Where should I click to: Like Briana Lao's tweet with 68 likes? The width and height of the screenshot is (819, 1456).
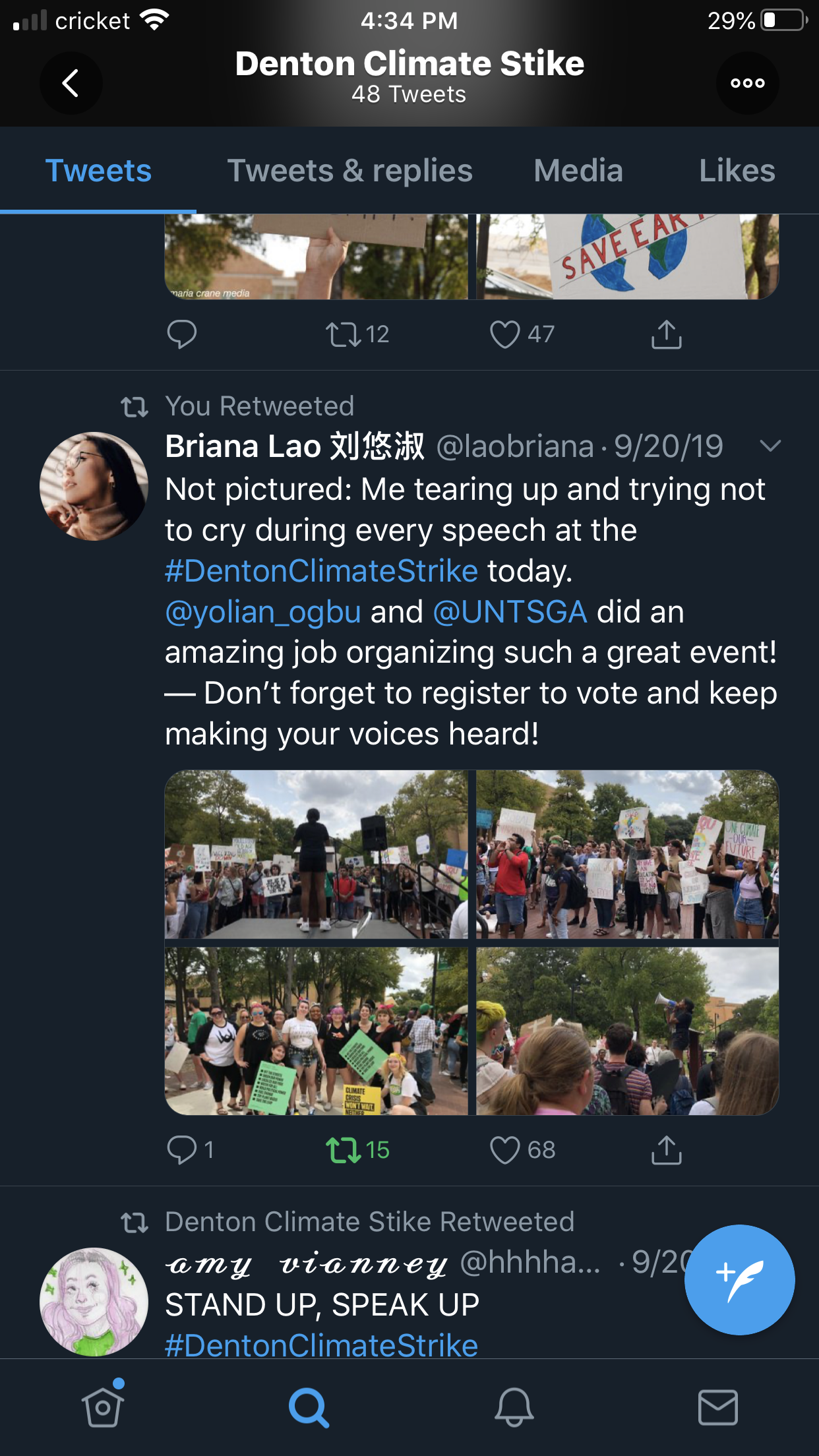[x=505, y=1150]
